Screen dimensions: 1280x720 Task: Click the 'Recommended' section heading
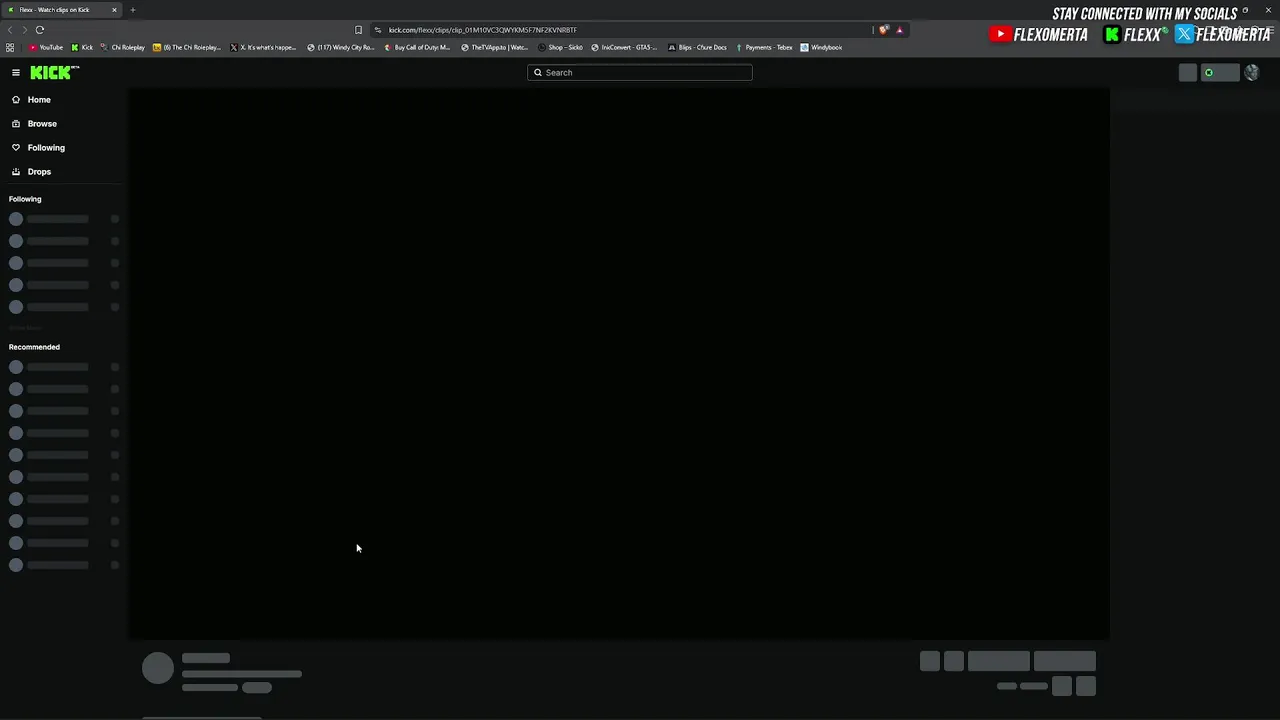click(x=34, y=347)
